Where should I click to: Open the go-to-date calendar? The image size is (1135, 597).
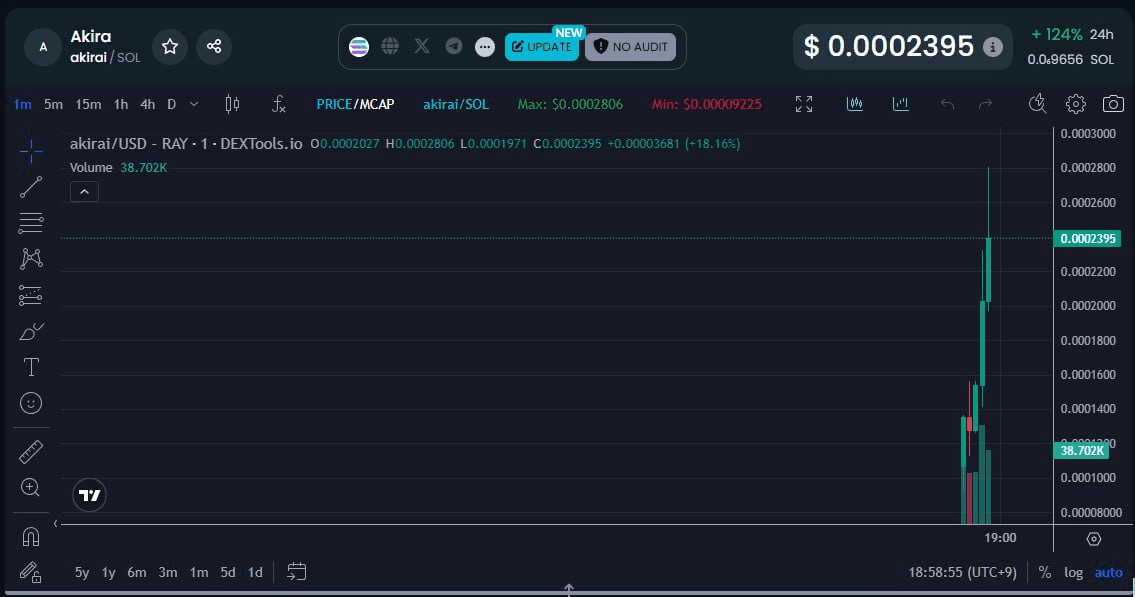pos(297,572)
